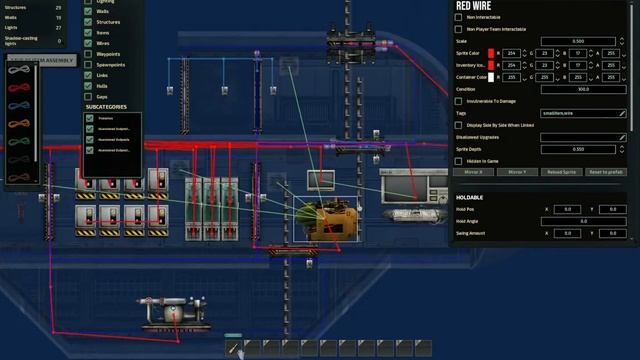Screen dimensions: 640x360
Task: Click the Mirror X button
Action: click(x=473, y=172)
